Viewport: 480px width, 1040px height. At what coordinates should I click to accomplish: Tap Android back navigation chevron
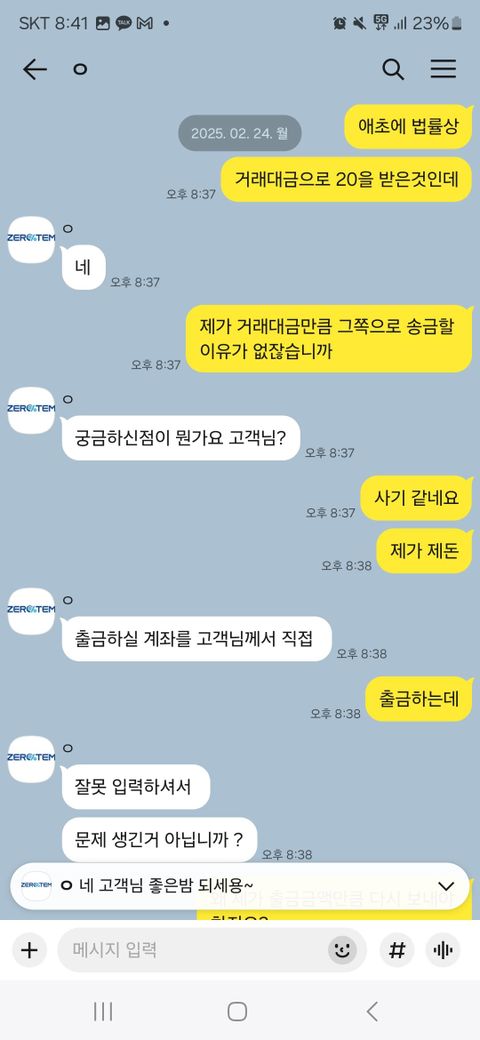(373, 1011)
